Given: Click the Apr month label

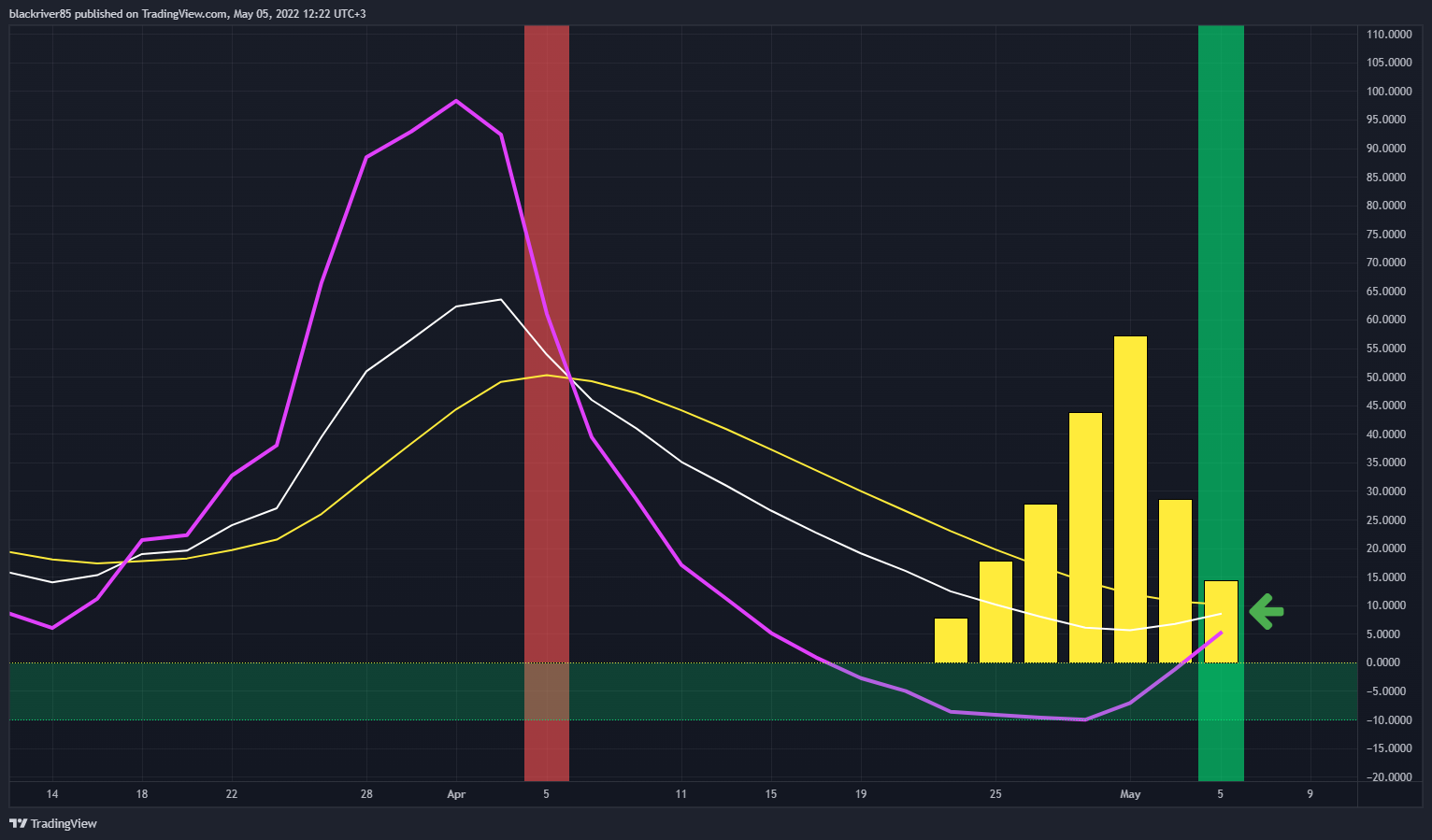Looking at the screenshot, I should [456, 794].
